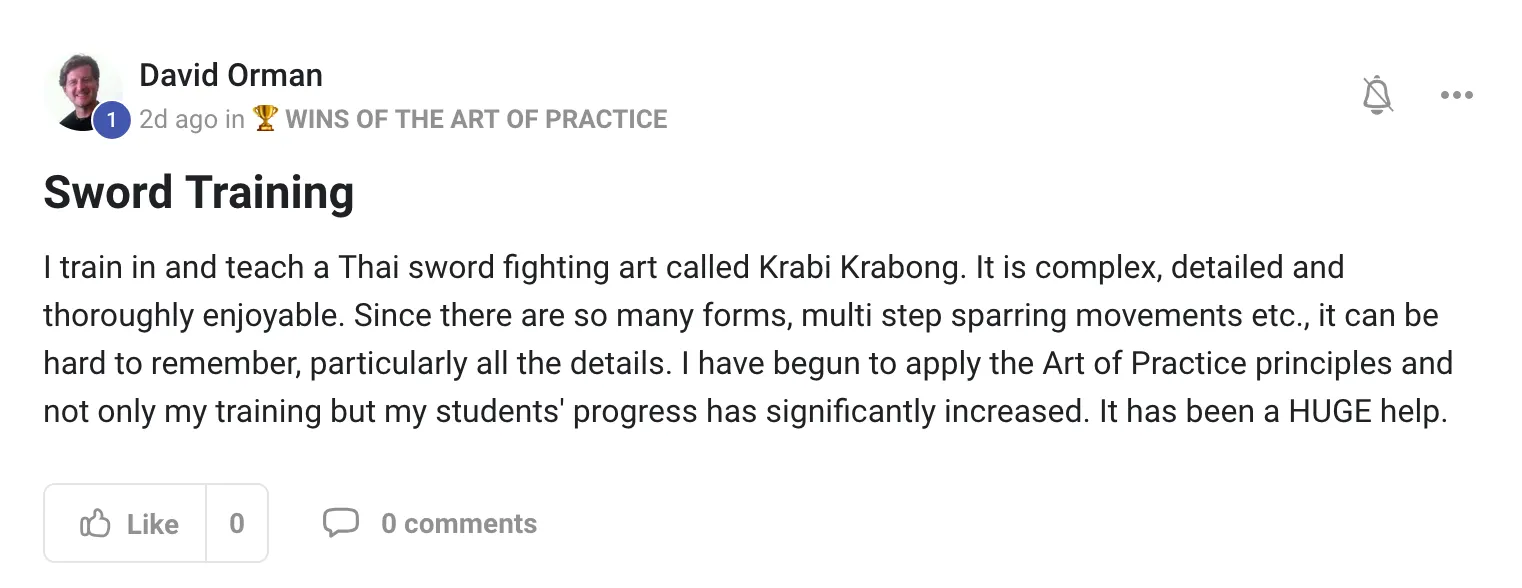Click the post body paragraph text
The width and height of the screenshot is (1522, 588).
pos(748,340)
